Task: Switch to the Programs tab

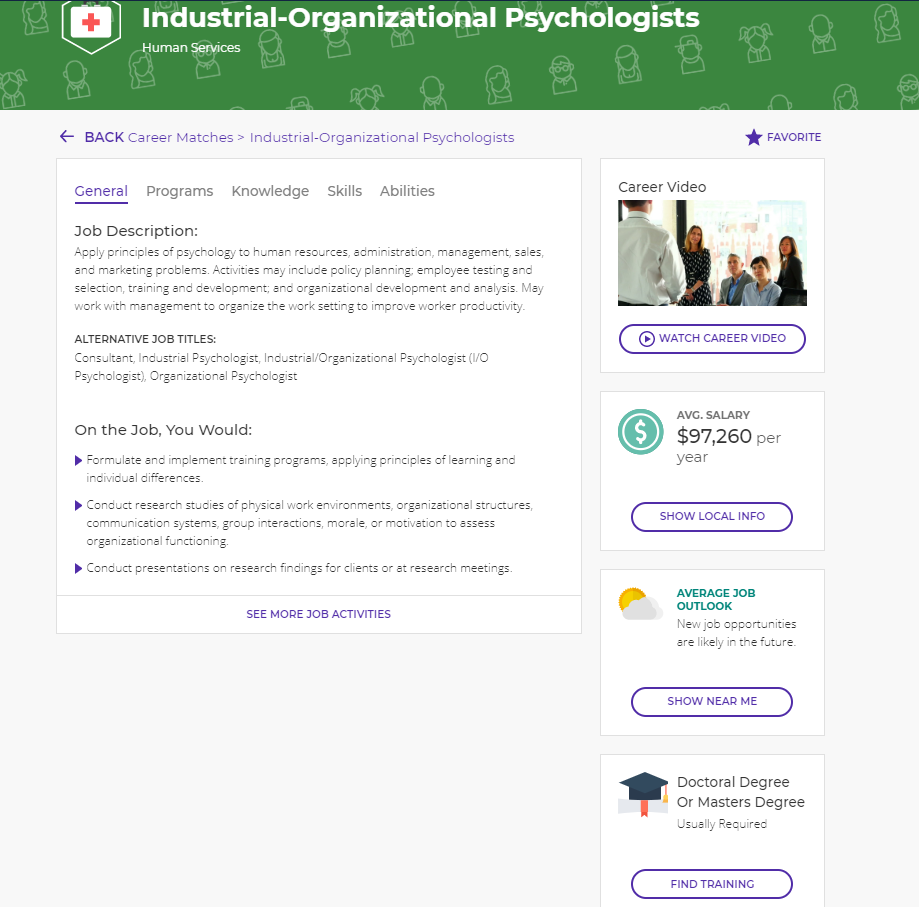Action: 179,191
